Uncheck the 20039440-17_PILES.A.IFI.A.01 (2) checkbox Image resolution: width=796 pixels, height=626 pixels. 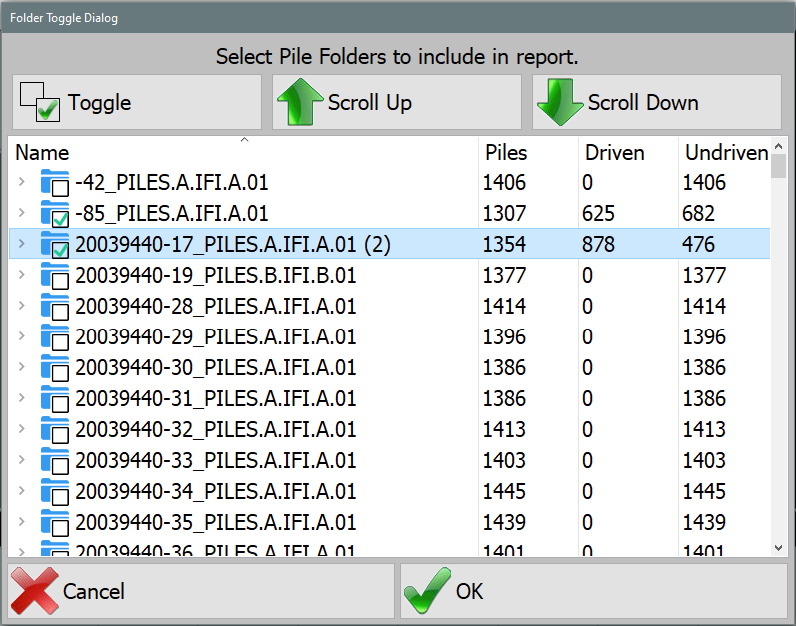pos(60,250)
